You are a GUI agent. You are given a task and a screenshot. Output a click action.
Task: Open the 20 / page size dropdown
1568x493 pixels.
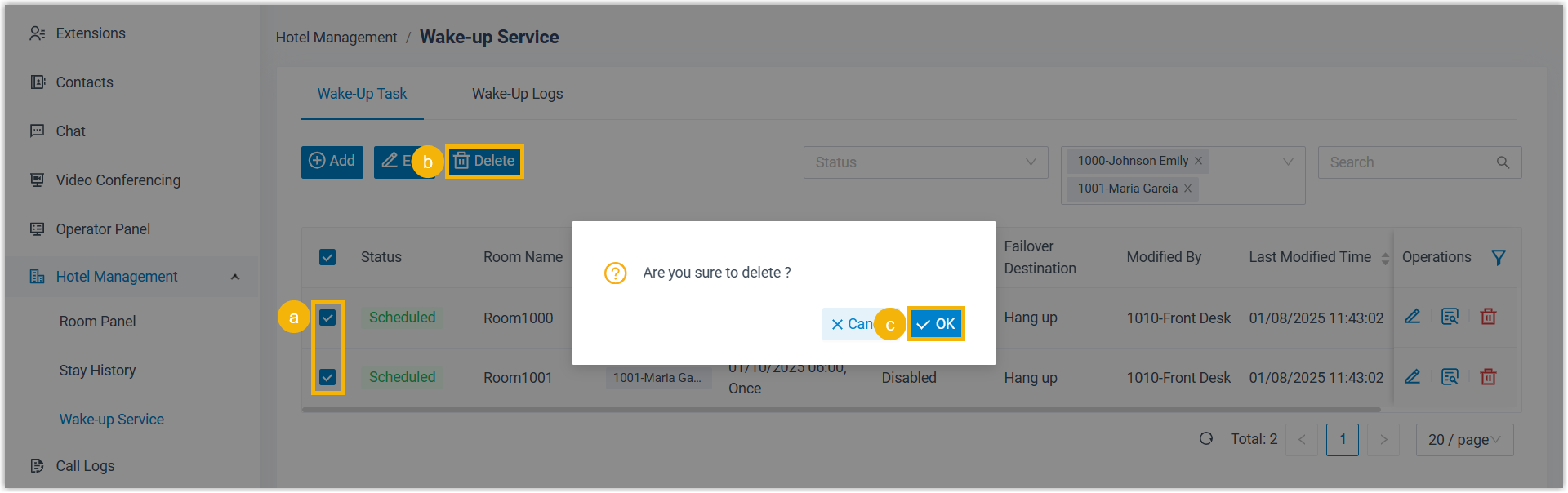1464,440
